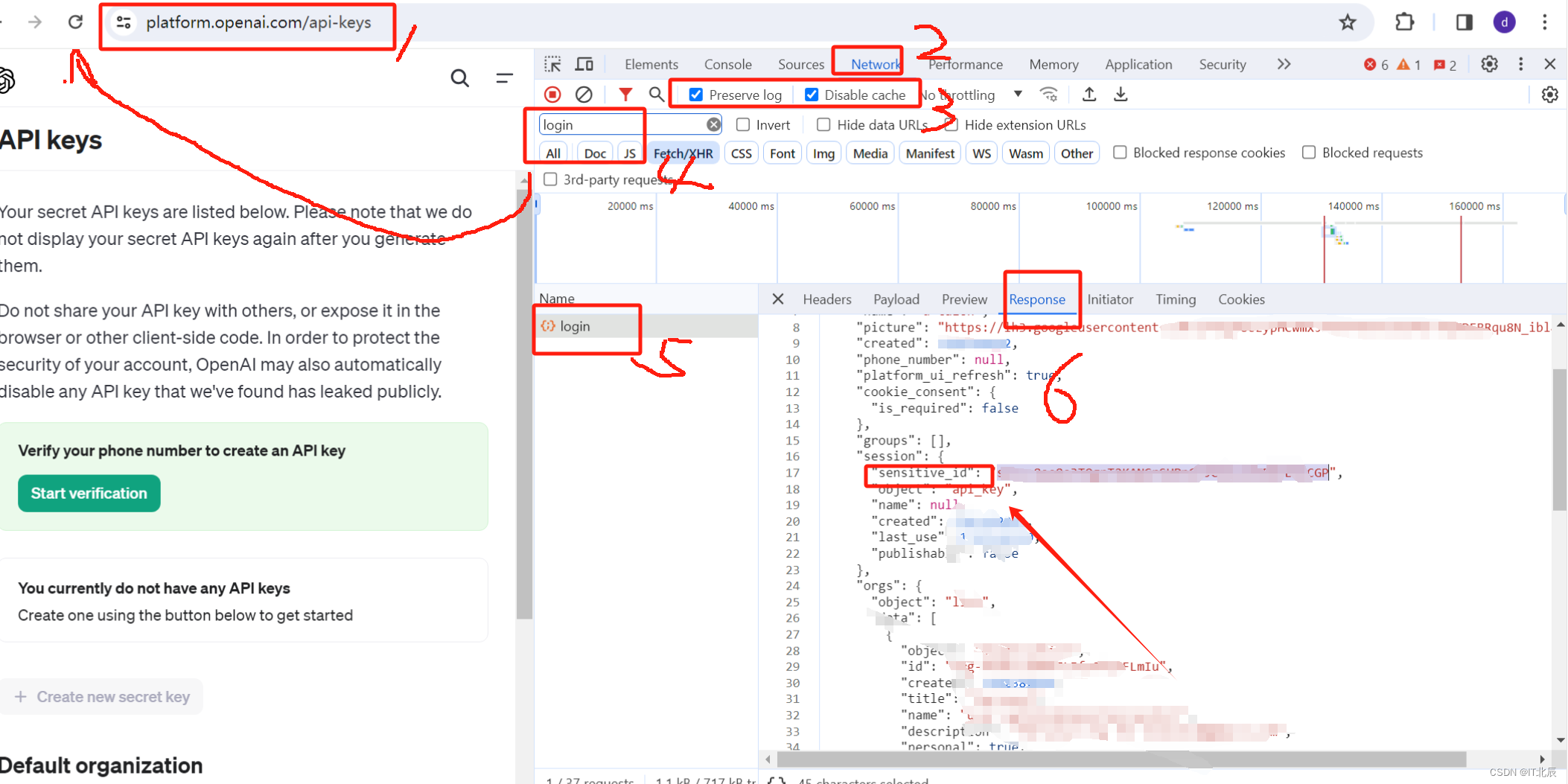
Task: Toggle the browser side panel icon
Action: [x=1464, y=22]
